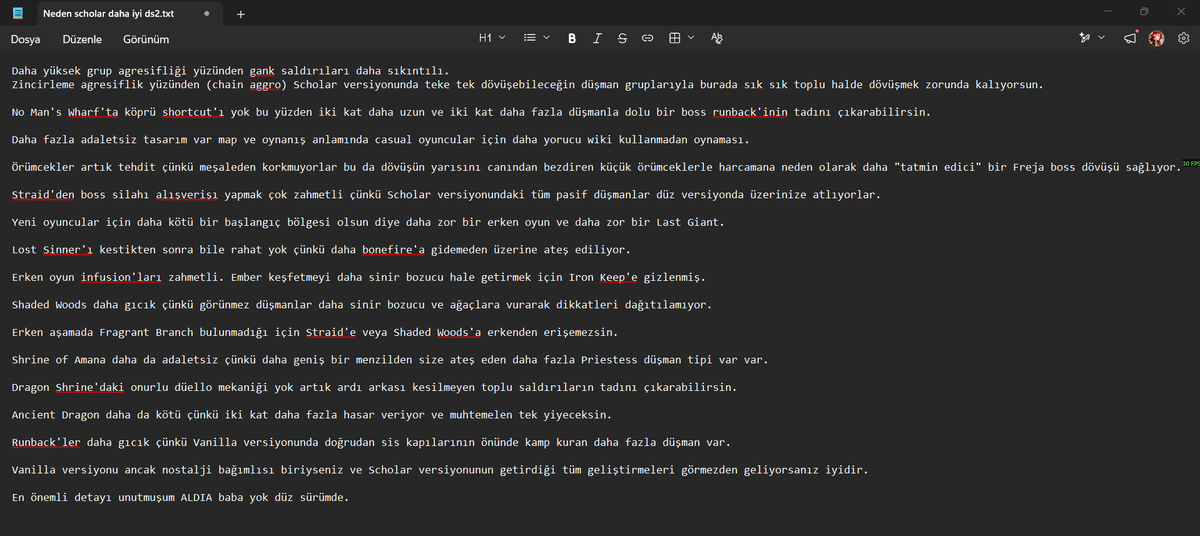Viewport: 1200px width, 536px height.
Task: Click the line starting 'Örümcekler artık tehdit'
Action: click(597, 167)
